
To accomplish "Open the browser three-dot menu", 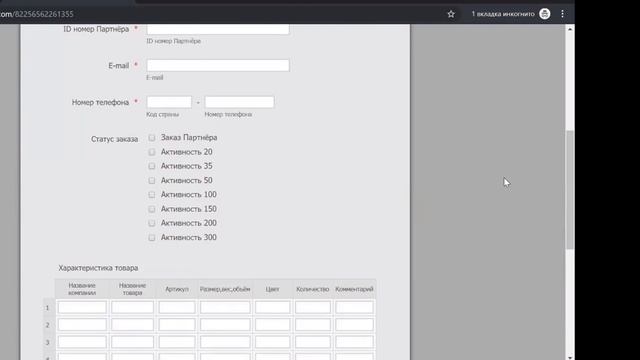I will point(562,14).
